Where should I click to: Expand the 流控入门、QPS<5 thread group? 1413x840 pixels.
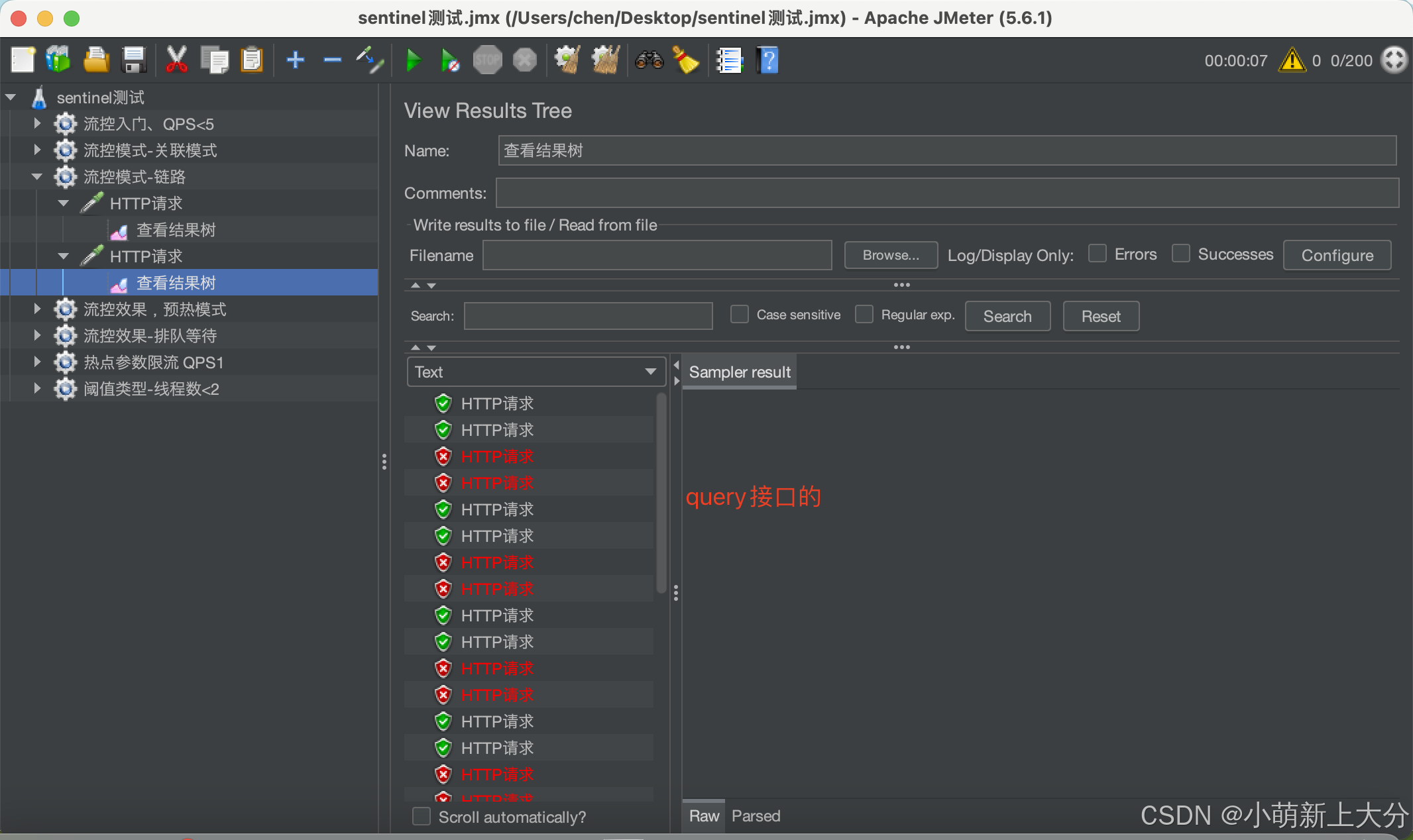click(37, 124)
